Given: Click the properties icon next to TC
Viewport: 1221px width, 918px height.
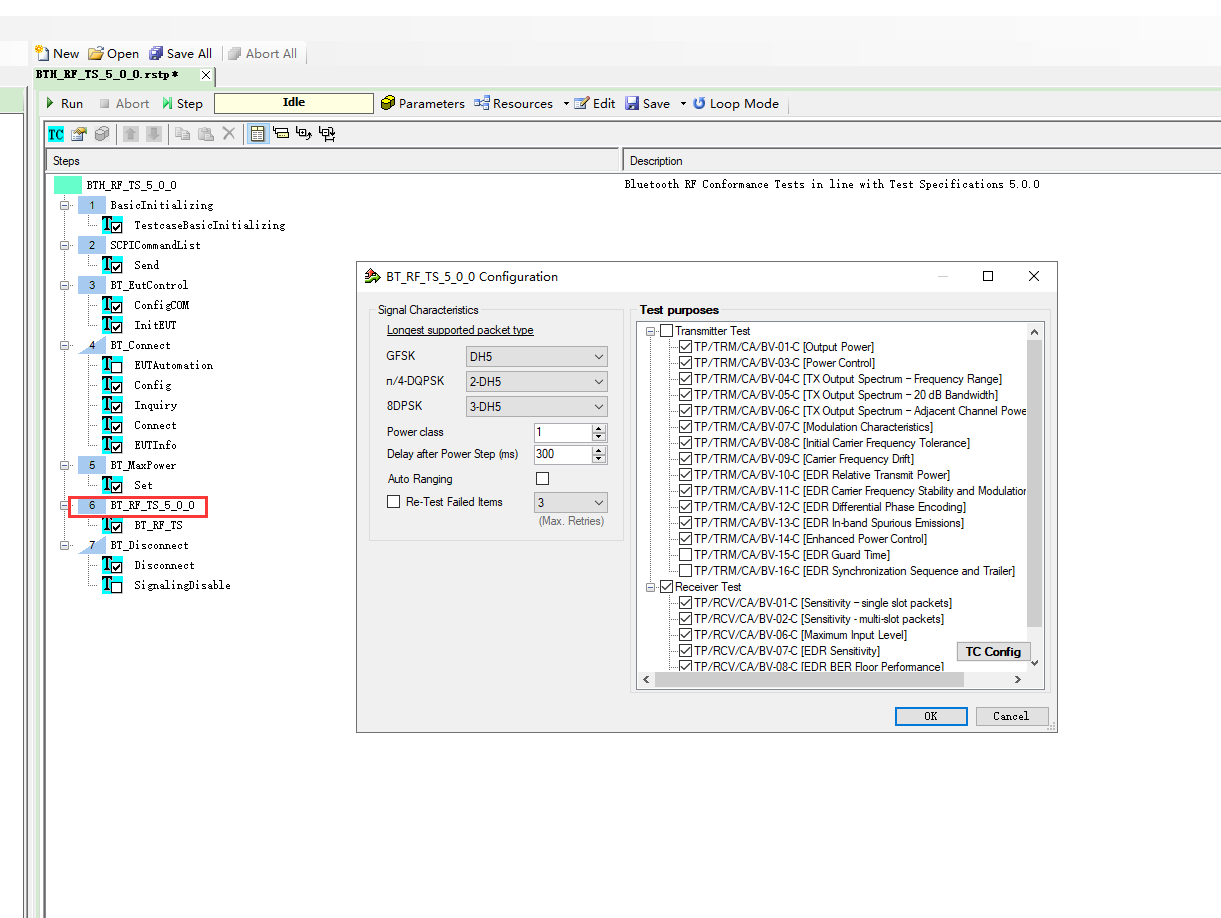Looking at the screenshot, I should pos(79,134).
